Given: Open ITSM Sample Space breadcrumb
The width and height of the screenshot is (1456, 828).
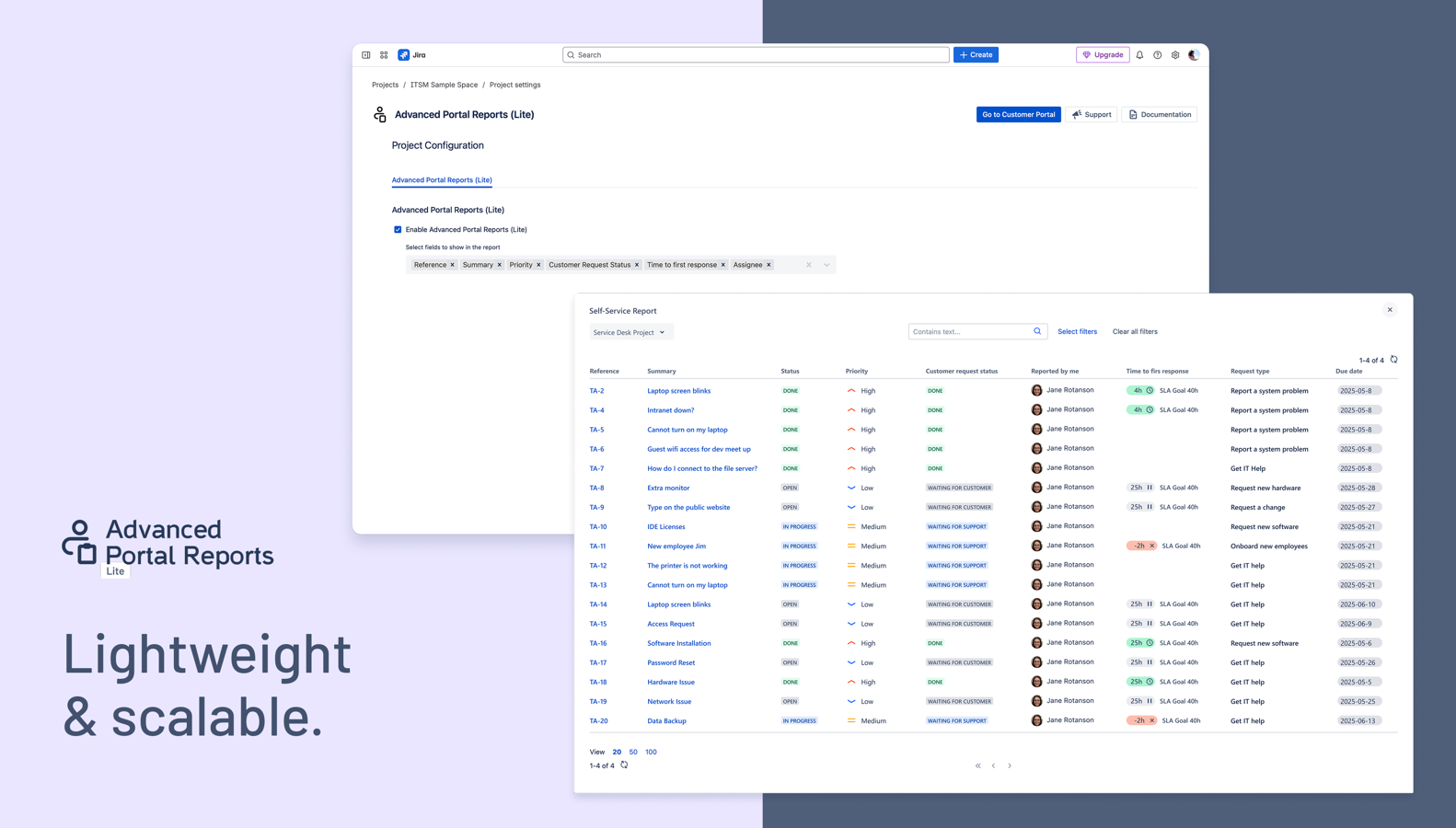Looking at the screenshot, I should (444, 85).
